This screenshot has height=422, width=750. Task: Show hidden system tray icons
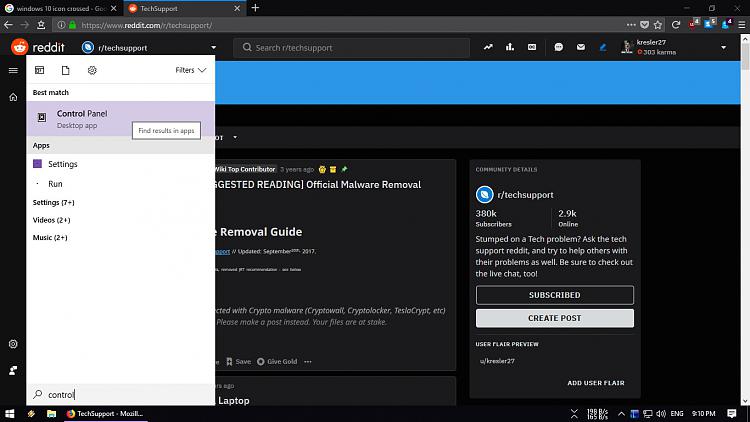pyautogui.click(x=621, y=414)
